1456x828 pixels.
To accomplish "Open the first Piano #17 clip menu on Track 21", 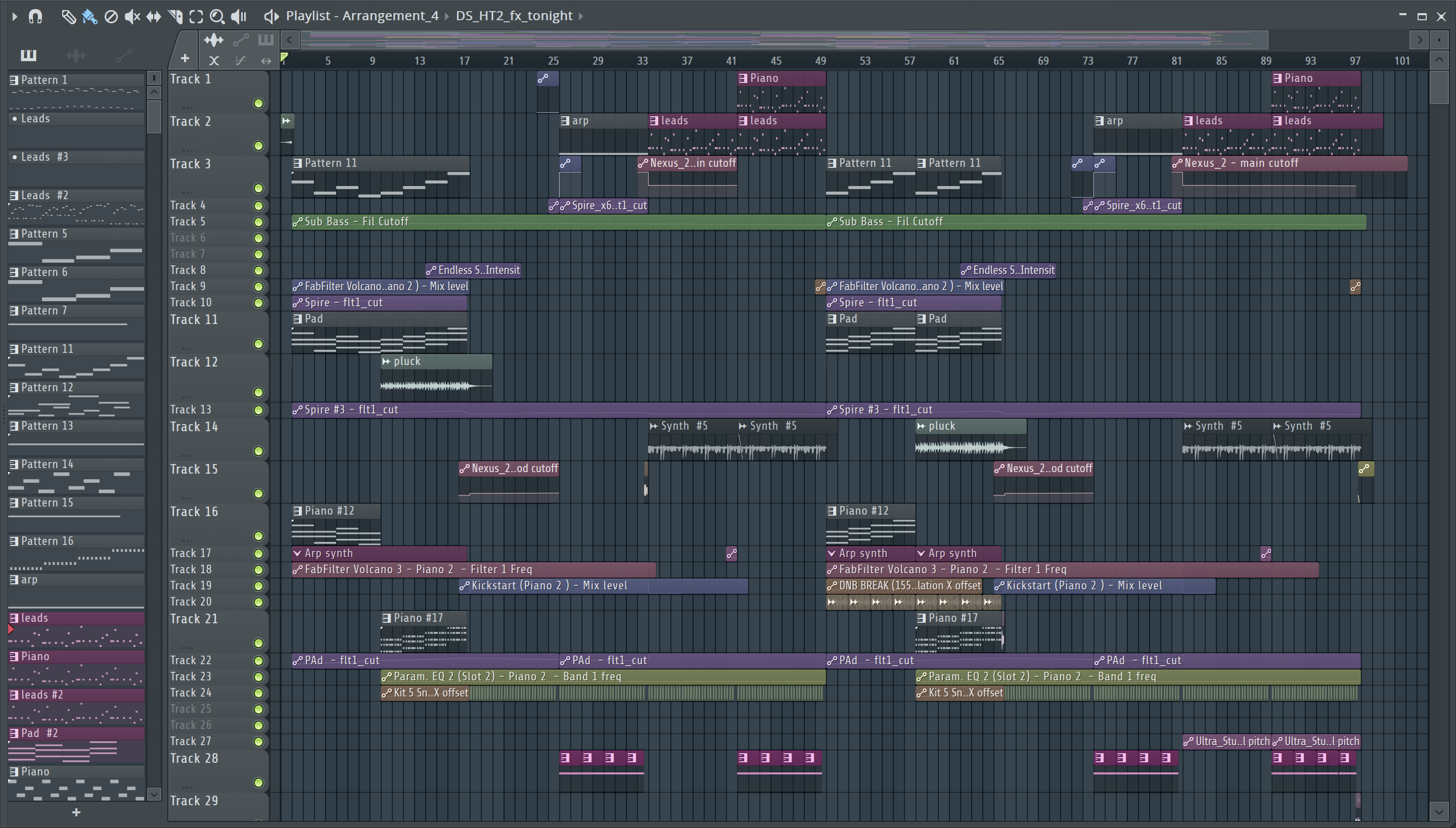I will point(387,618).
